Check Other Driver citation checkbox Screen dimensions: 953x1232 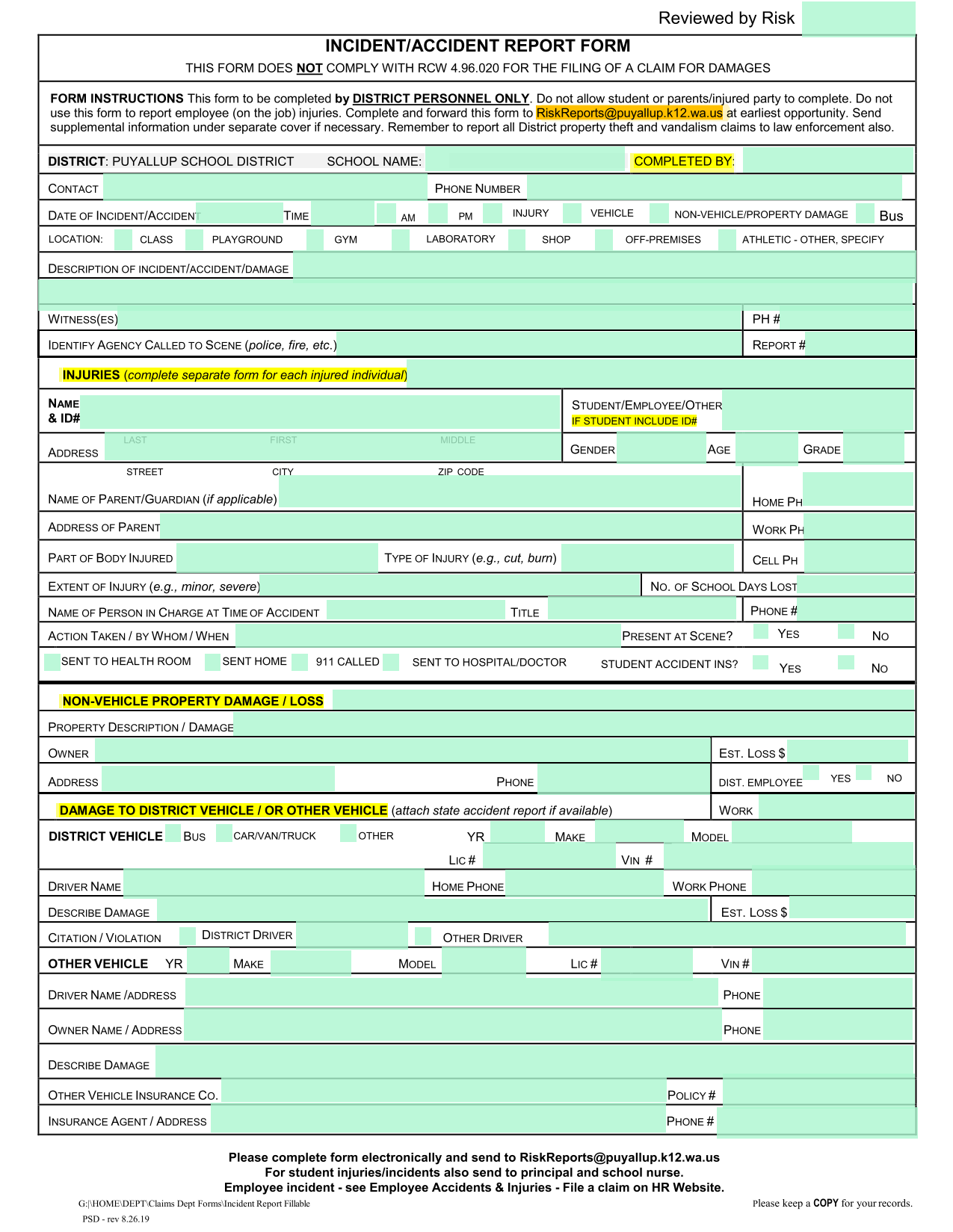point(423,935)
